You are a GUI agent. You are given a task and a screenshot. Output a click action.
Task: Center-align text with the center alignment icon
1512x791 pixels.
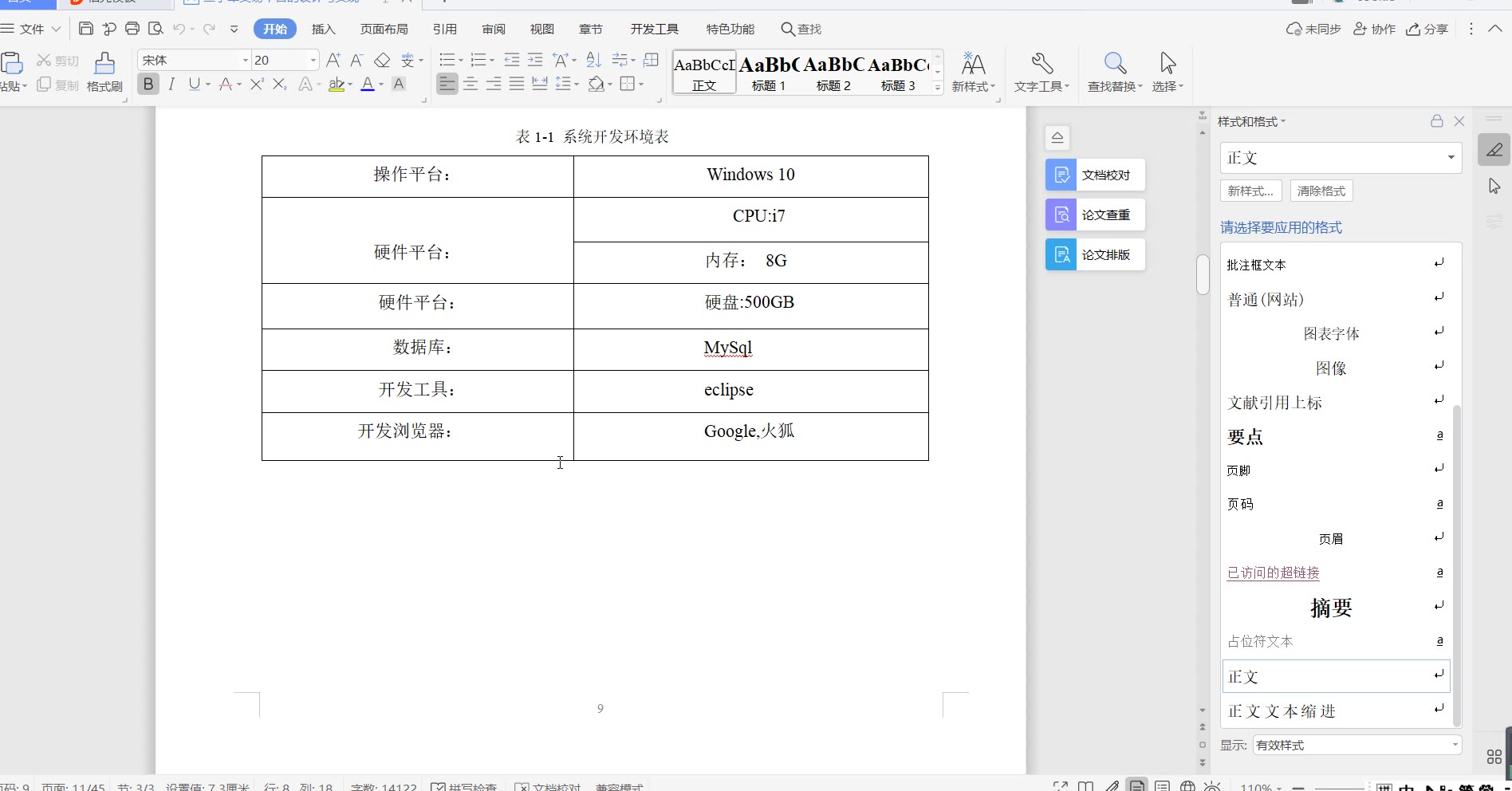pos(471,84)
